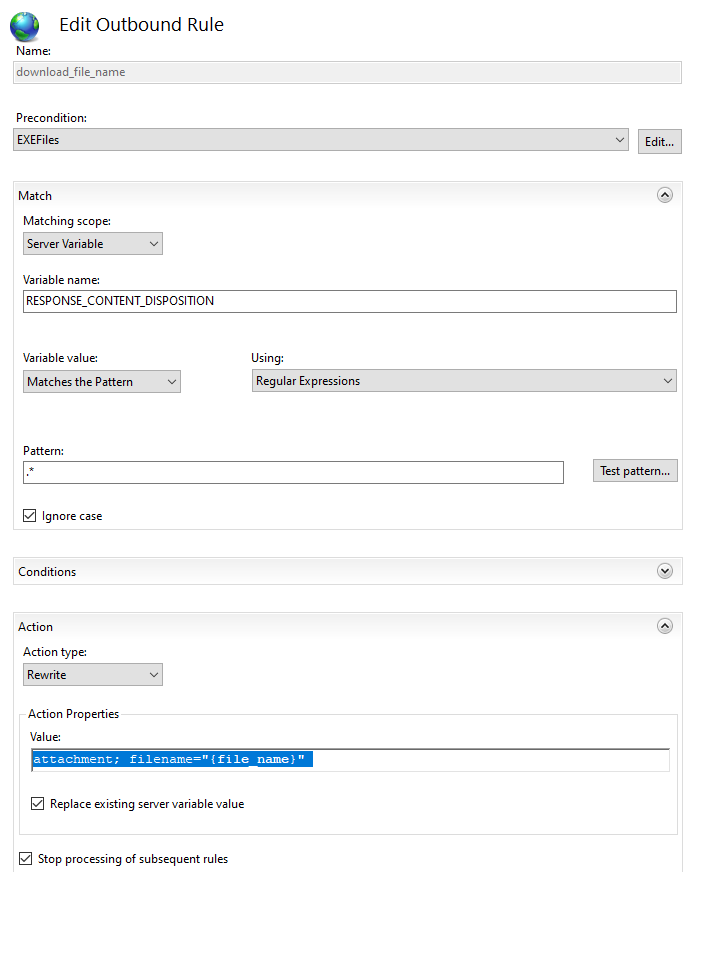Open the Matching scope Server Variable dropdown
The height and width of the screenshot is (980, 709).
pyautogui.click(x=93, y=244)
